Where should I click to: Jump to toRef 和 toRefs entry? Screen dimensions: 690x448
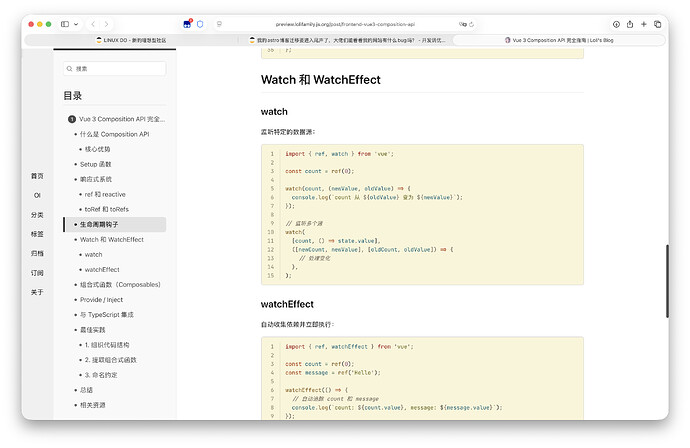point(106,209)
